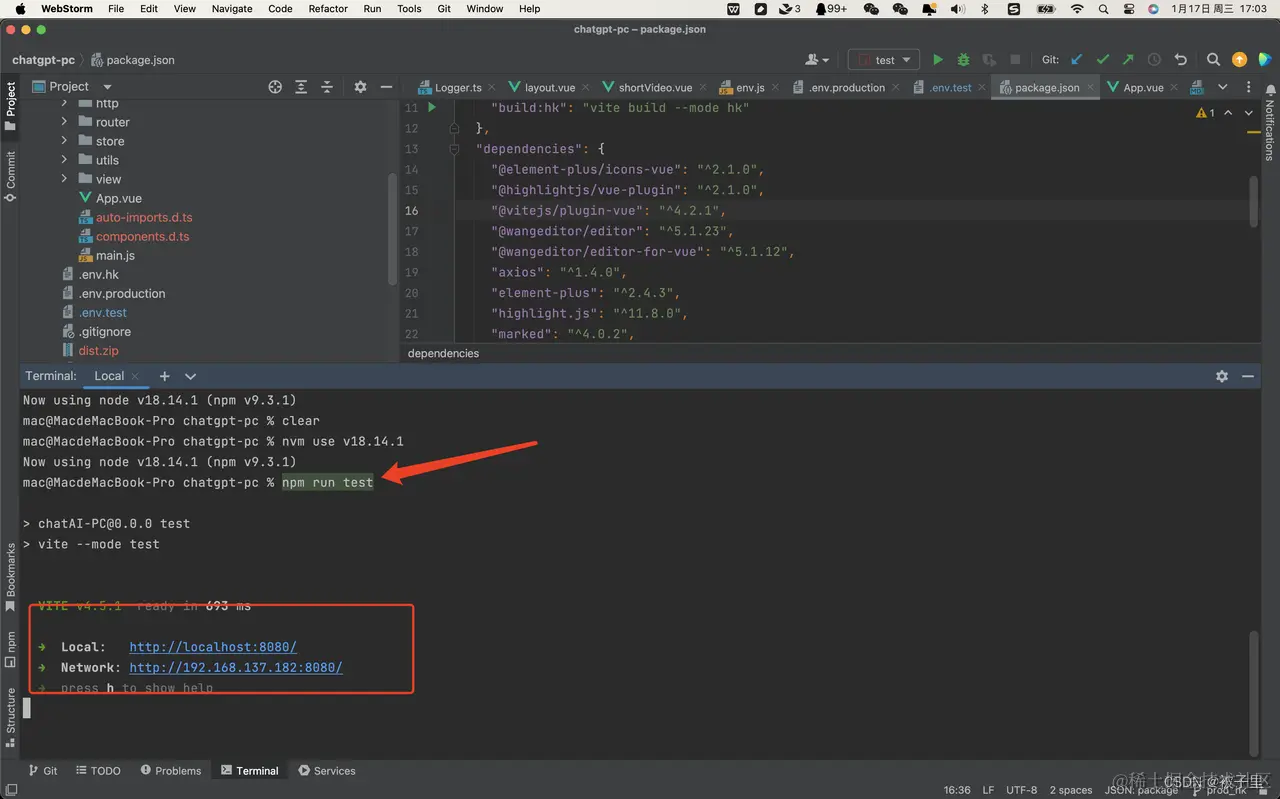The image size is (1280, 799).
Task: Open Search Everywhere magnifier icon
Action: [x=1213, y=60]
